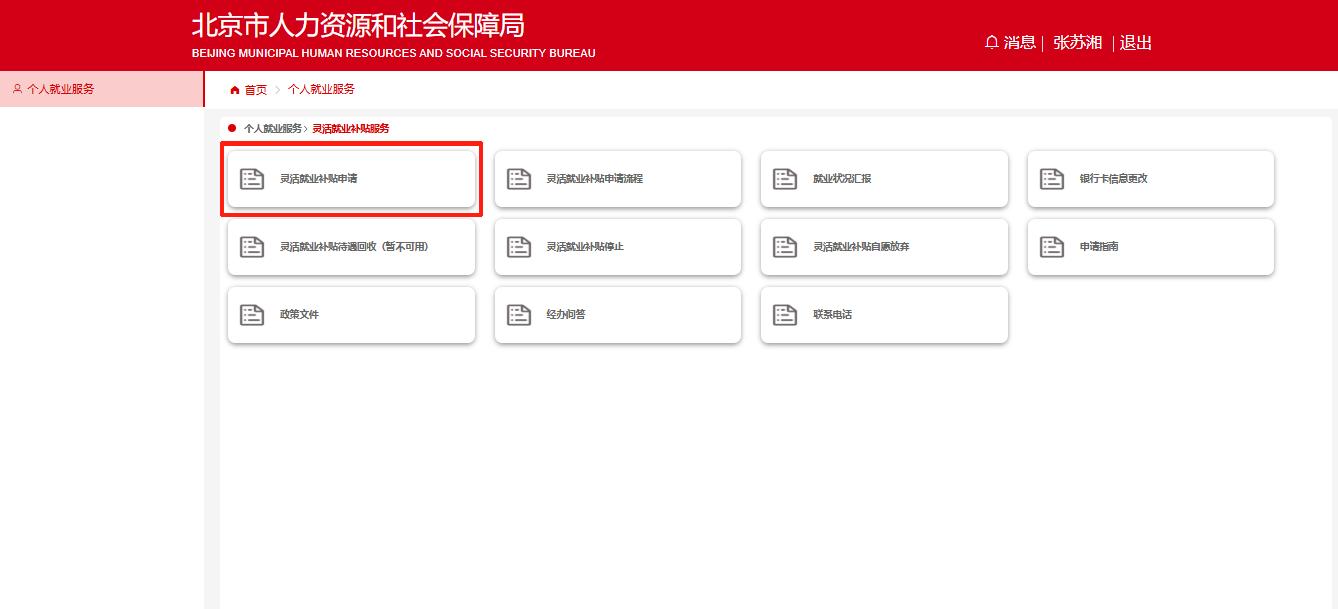Click 退出 to log out
Screen dimensions: 1338x609
(1134, 42)
